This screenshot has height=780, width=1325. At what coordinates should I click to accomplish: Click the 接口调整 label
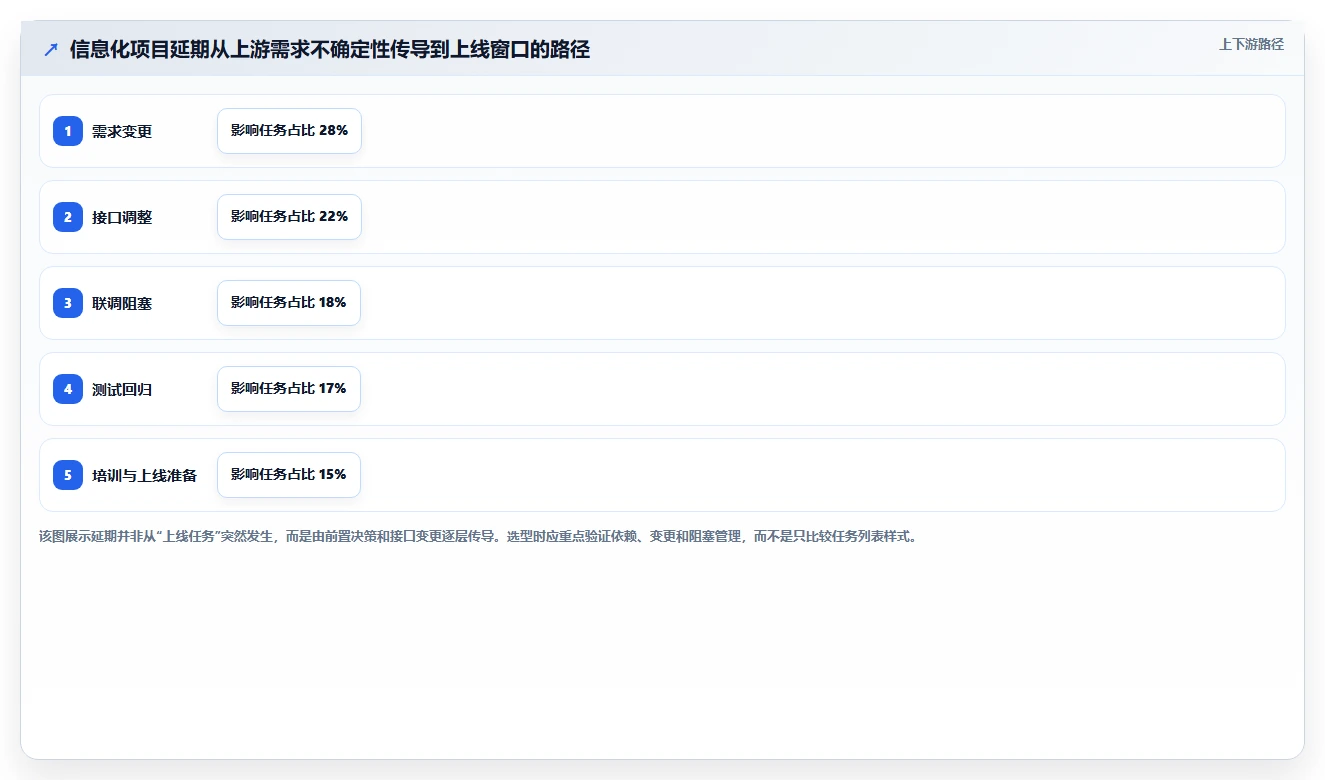(x=122, y=217)
